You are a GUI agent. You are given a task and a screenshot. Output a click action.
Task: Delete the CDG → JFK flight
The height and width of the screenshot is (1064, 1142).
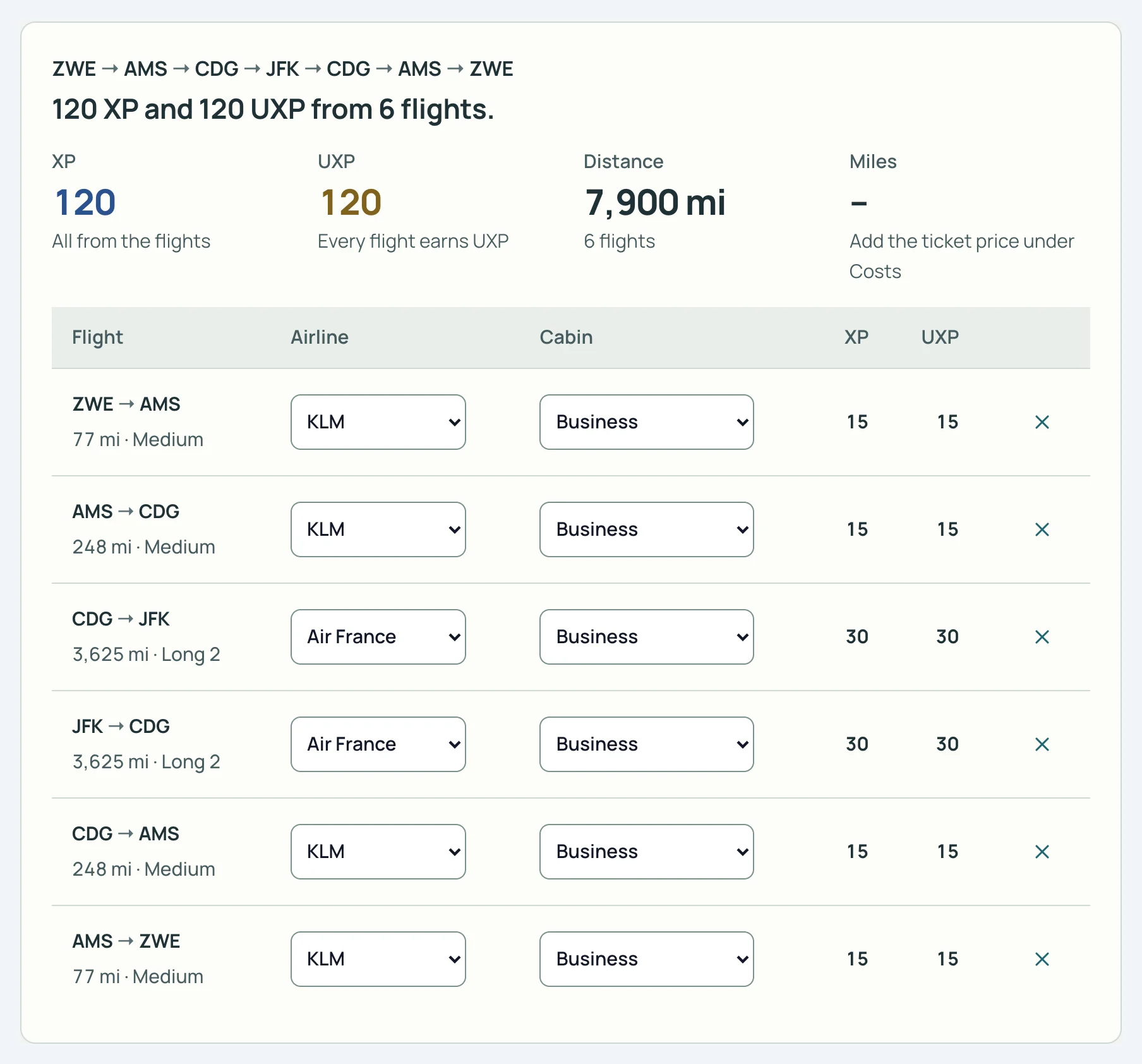pos(1042,637)
